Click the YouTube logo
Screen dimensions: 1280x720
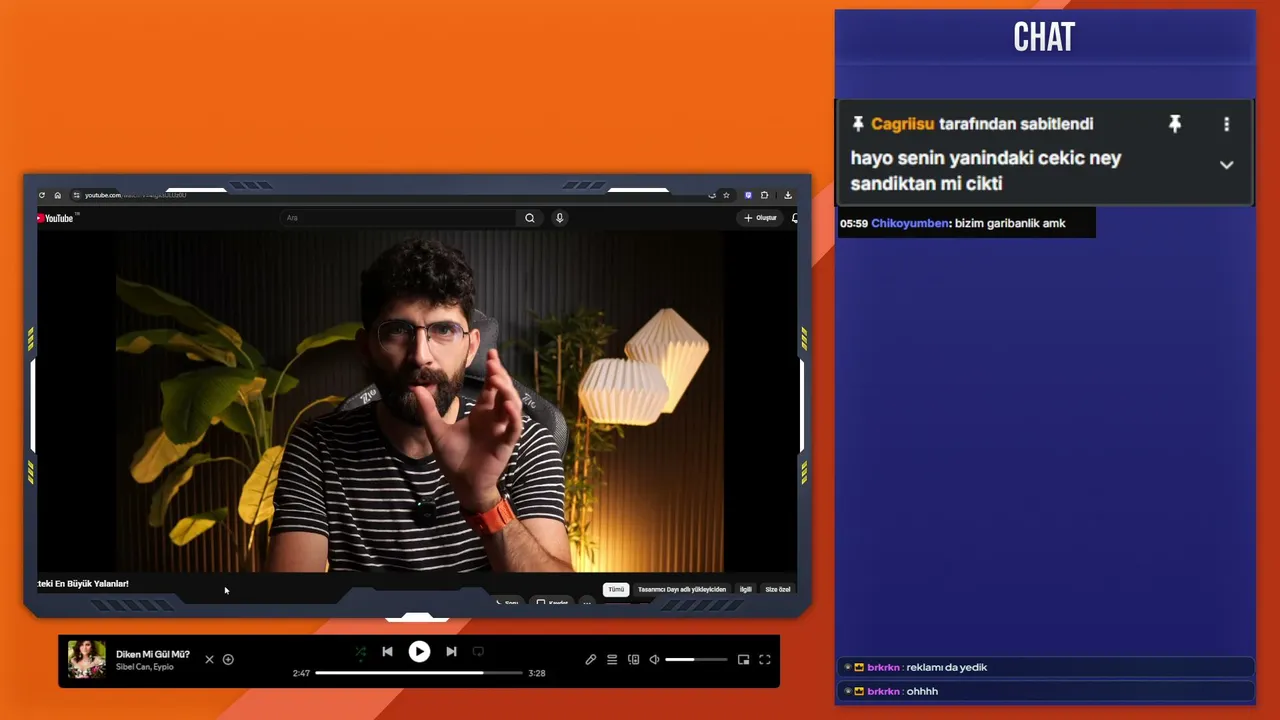click(58, 218)
